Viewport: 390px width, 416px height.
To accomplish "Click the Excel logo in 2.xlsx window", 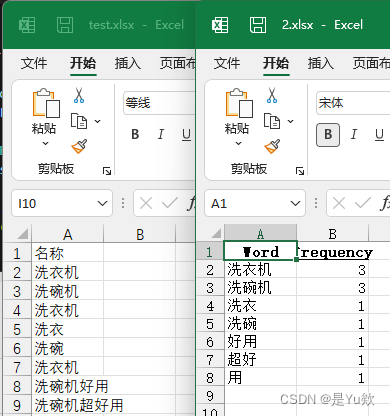I will click(x=220, y=25).
